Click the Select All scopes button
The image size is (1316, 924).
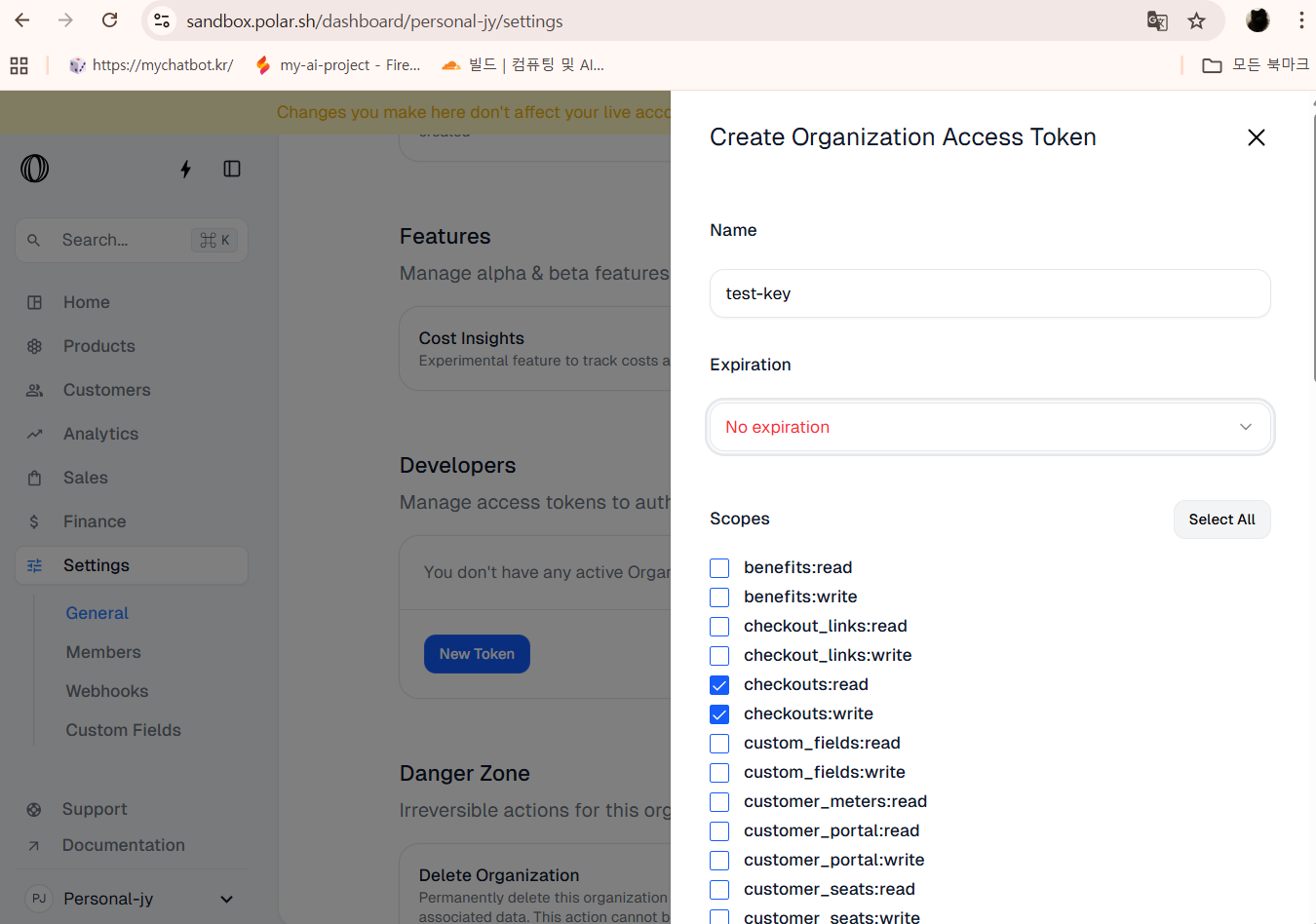pyautogui.click(x=1221, y=520)
